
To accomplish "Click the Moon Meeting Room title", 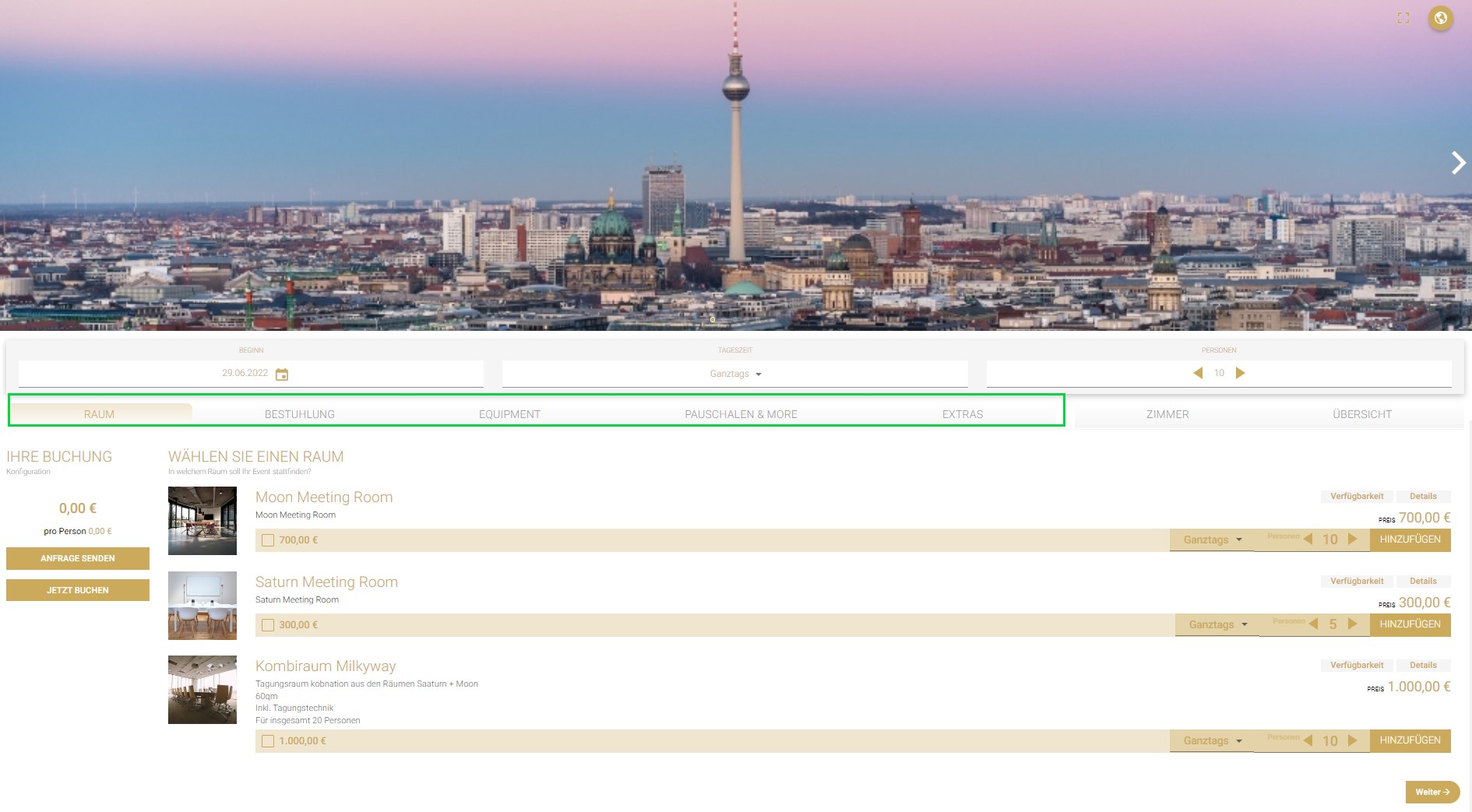I will click(x=324, y=497).
